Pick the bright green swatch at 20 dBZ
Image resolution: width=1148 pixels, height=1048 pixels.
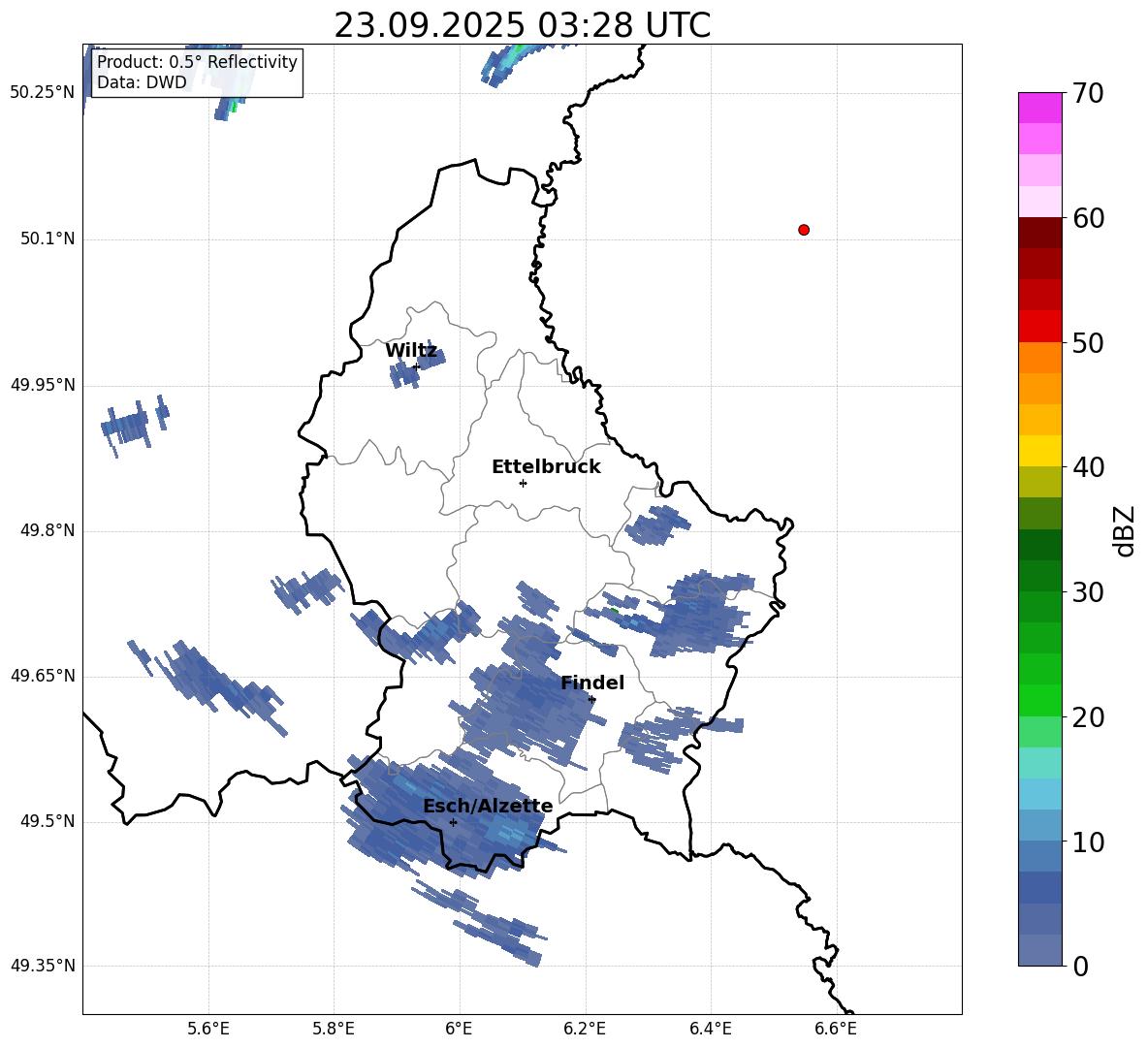click(x=1039, y=700)
